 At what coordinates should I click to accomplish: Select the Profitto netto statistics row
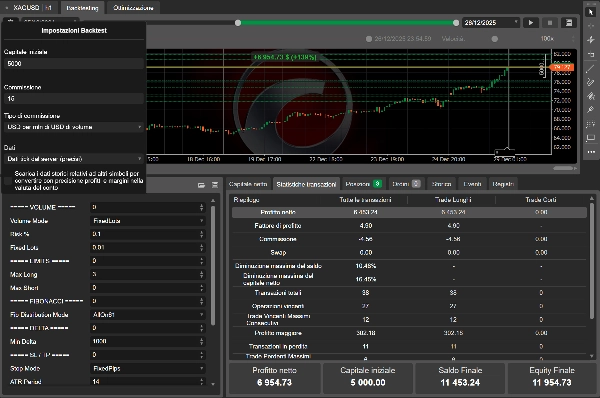tap(409, 212)
